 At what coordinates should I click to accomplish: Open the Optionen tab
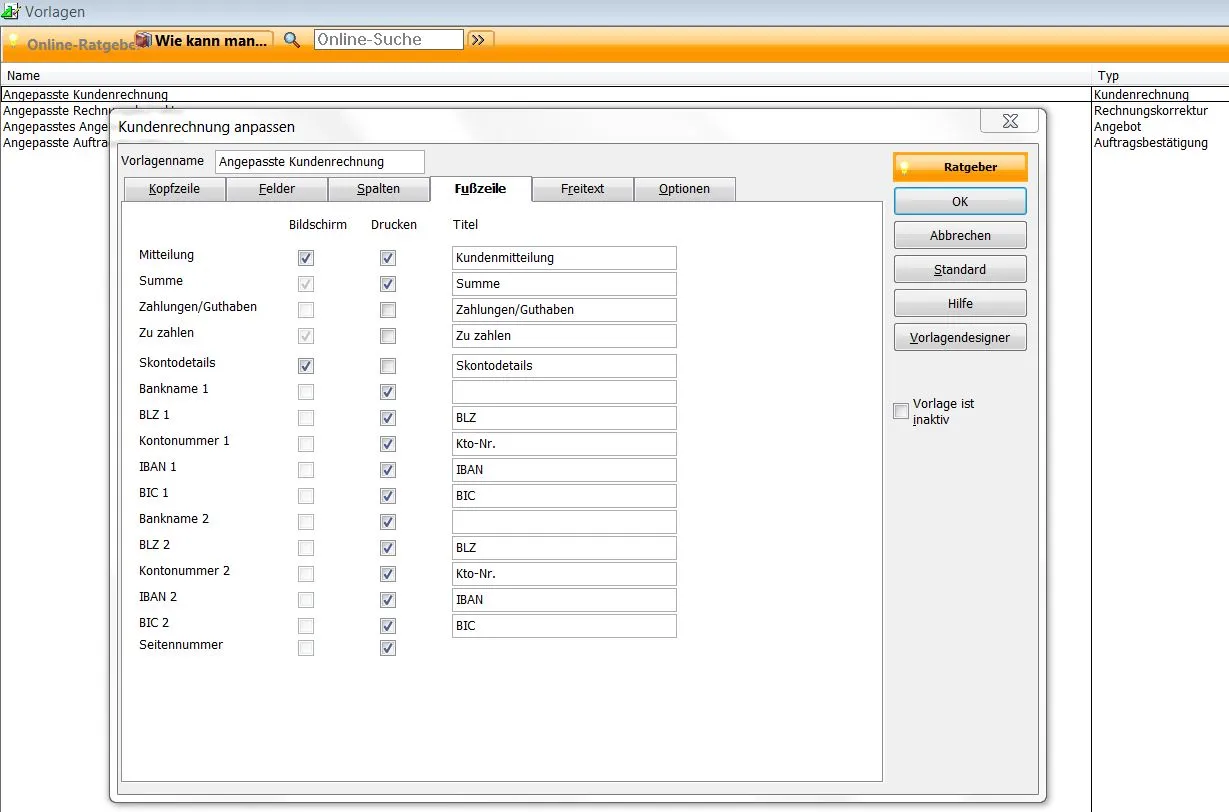[685, 188]
